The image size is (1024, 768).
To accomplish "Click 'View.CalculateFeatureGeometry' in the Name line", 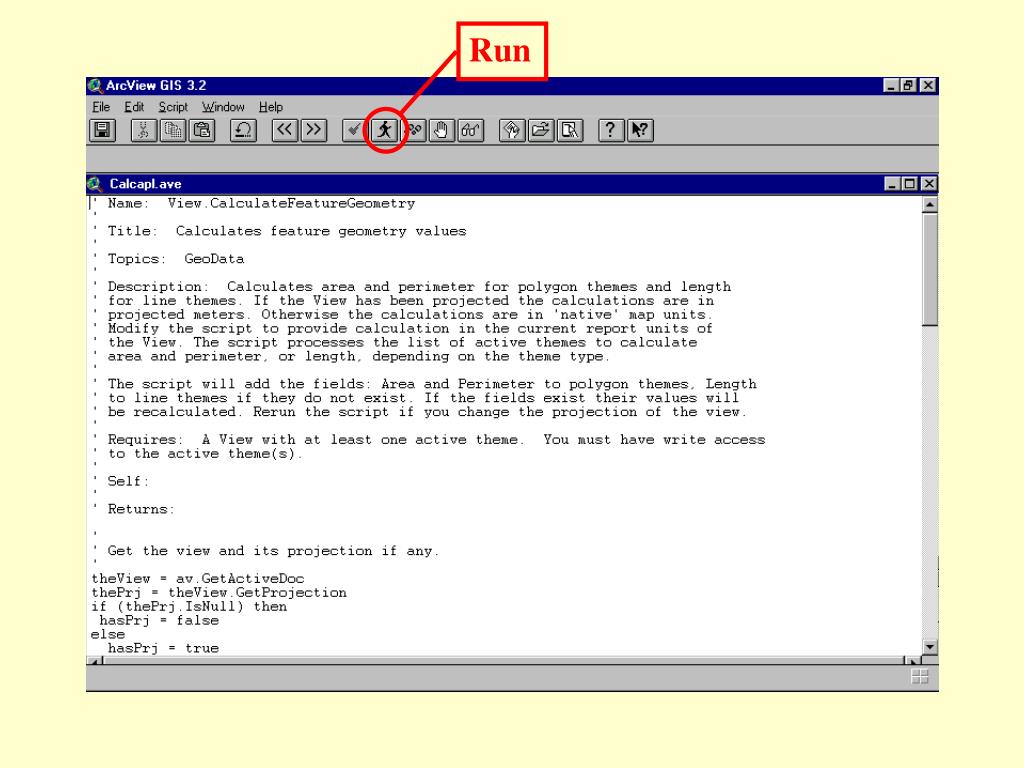I will pos(291,203).
